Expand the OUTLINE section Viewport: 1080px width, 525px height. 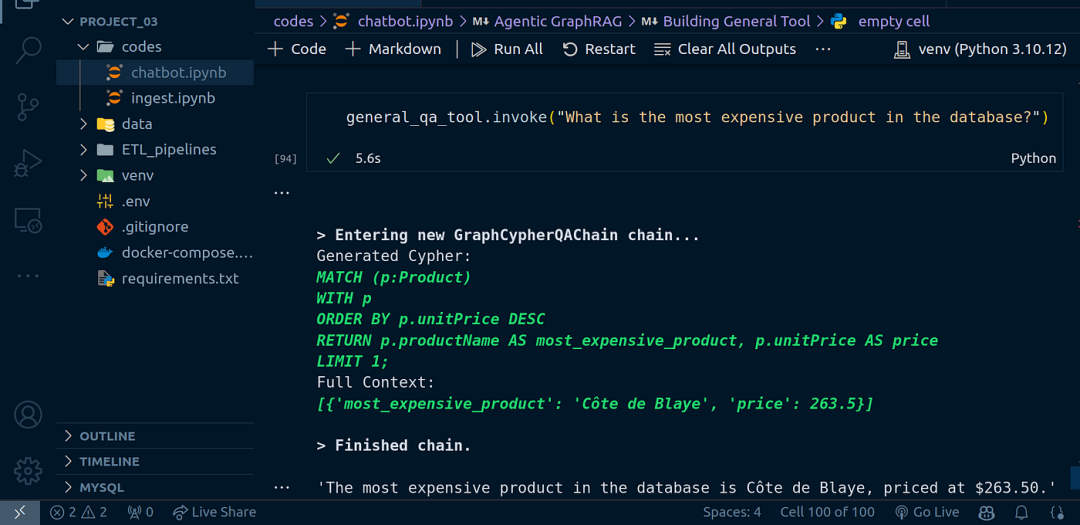tap(107, 436)
